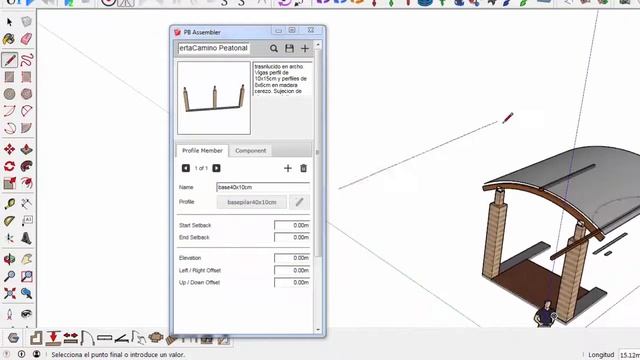
Task: Click the assembly preview thumbnail
Action: pyautogui.click(x=214, y=98)
